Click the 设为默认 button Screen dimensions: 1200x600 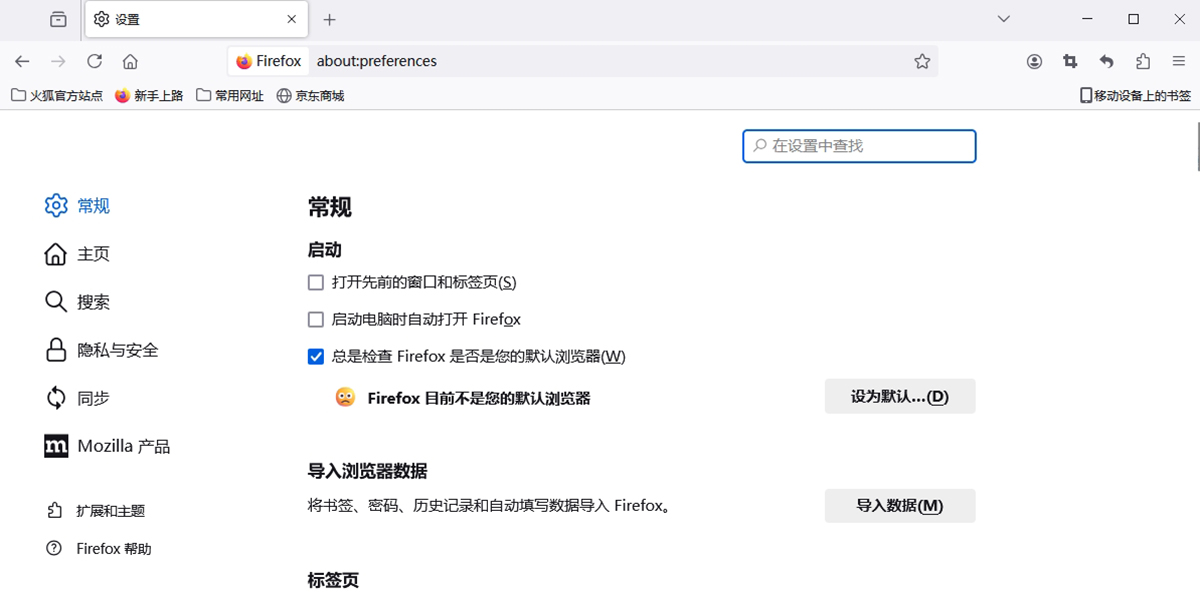click(900, 396)
